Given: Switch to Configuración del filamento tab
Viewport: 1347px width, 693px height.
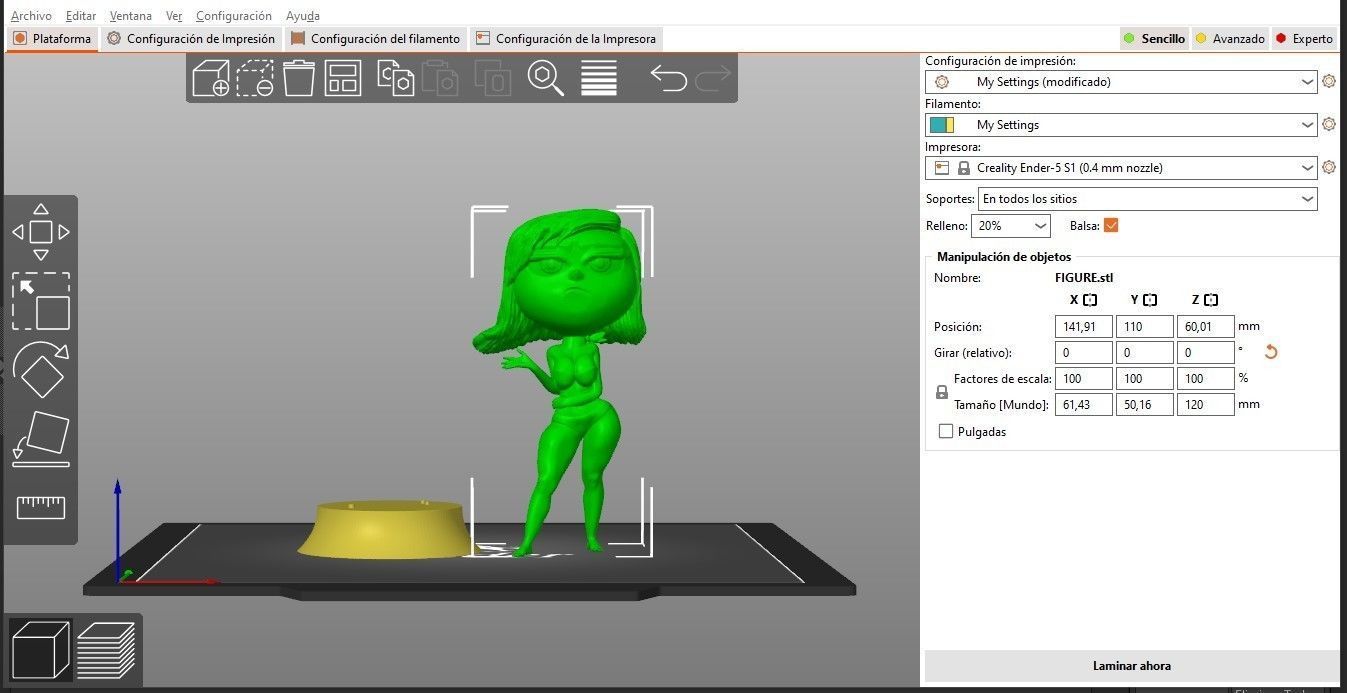Looking at the screenshot, I should tap(375, 39).
